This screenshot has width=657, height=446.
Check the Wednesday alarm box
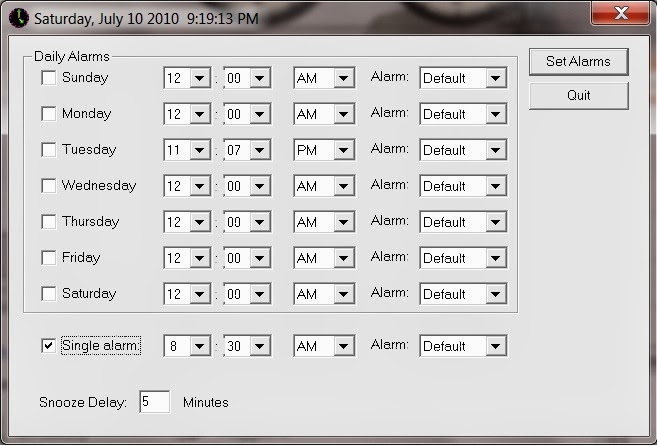(x=49, y=186)
